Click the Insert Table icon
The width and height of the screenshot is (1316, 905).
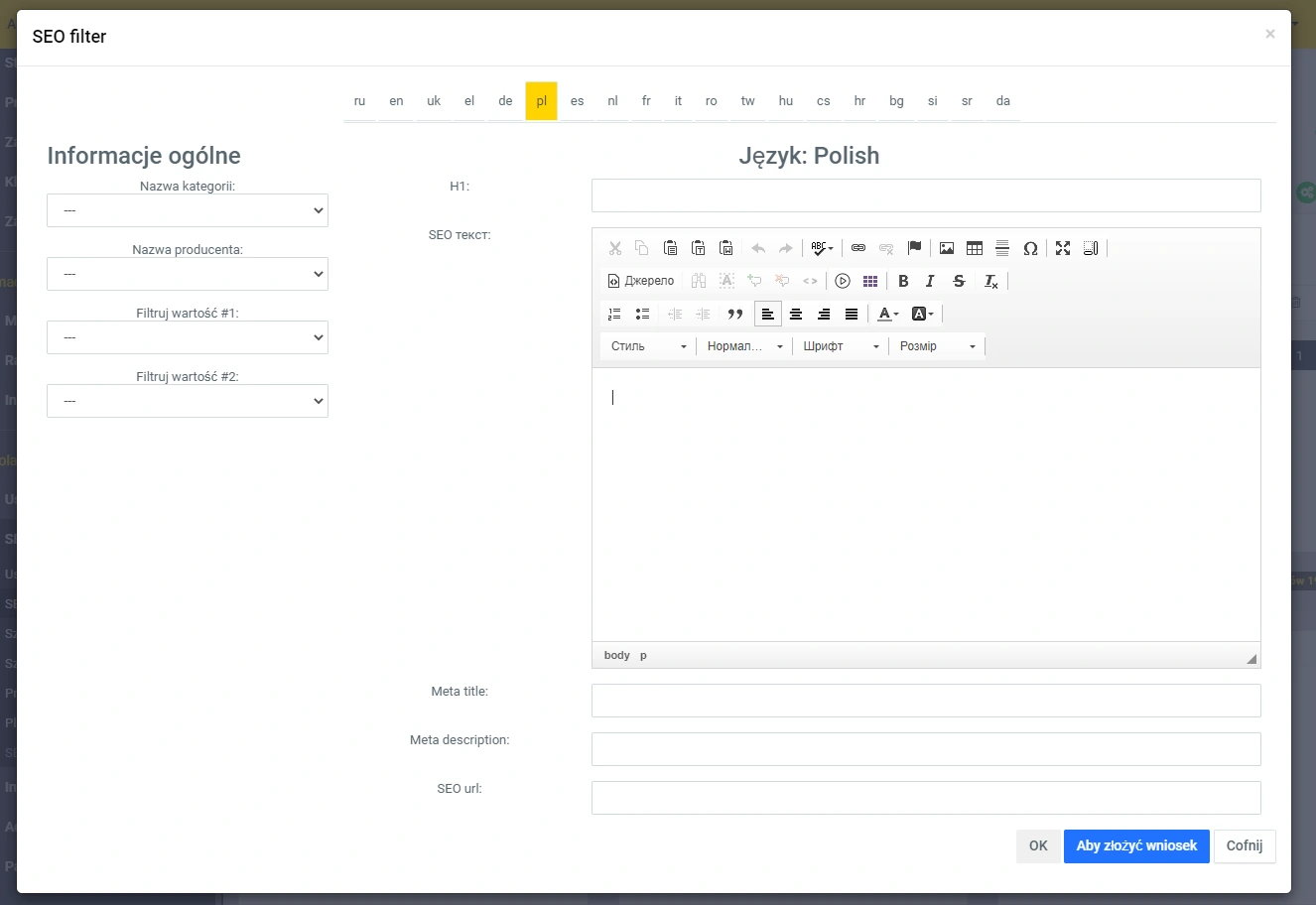pos(975,248)
